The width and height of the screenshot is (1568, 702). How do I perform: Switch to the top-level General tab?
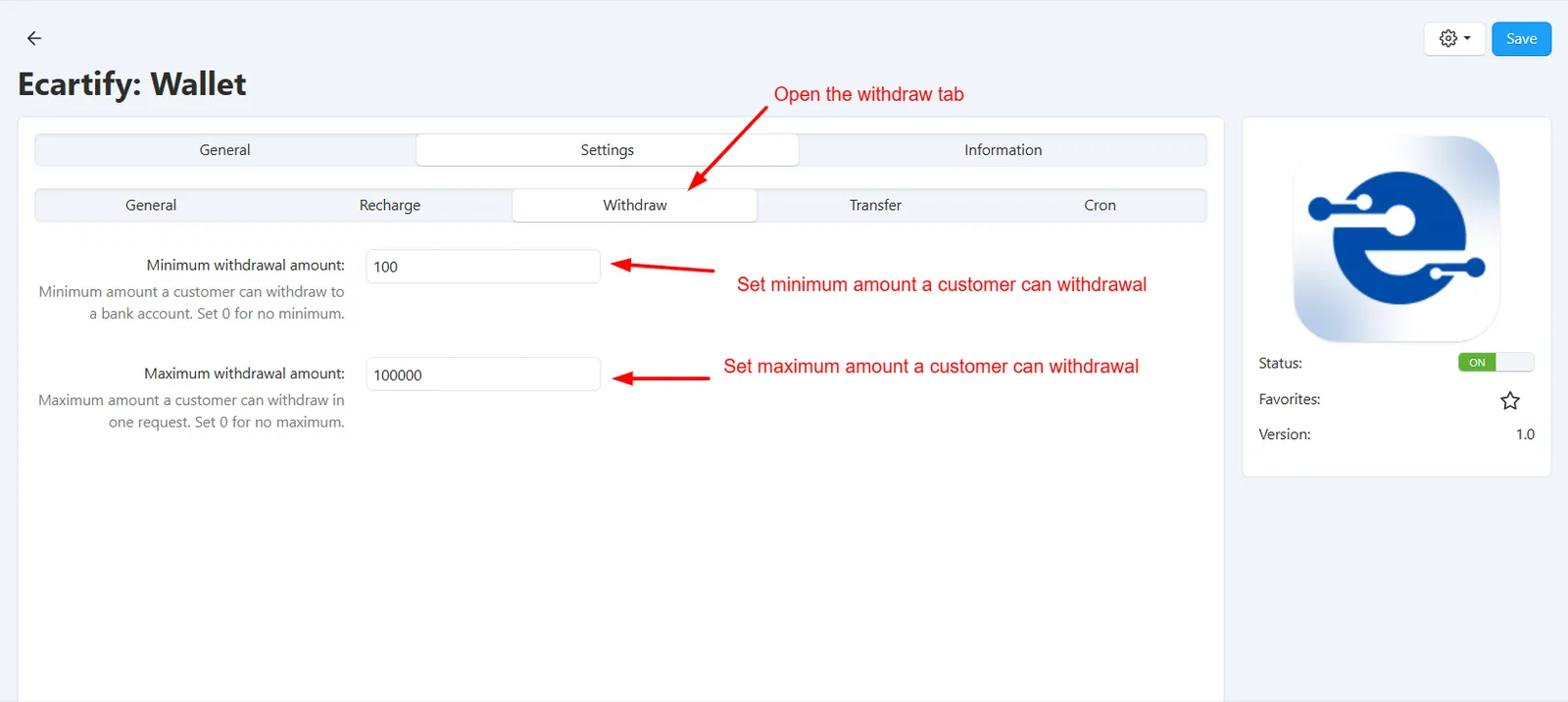click(225, 150)
